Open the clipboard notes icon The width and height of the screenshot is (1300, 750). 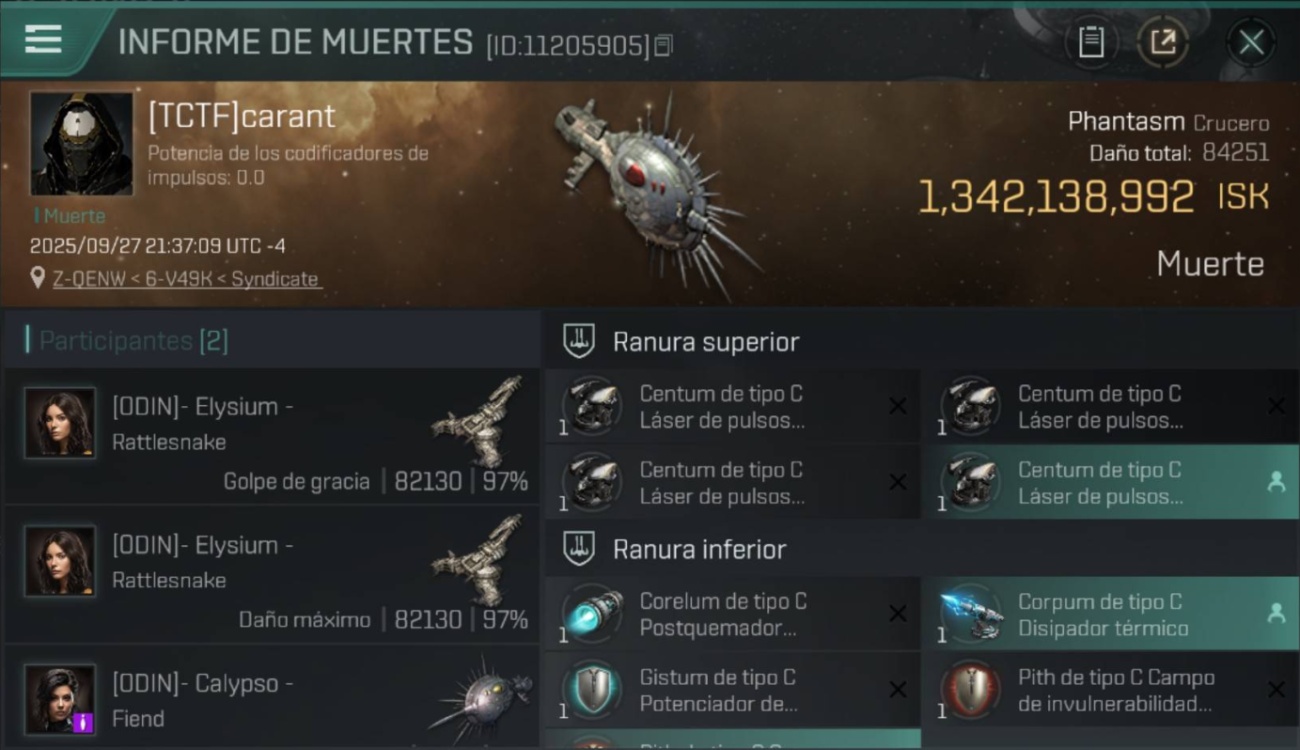[1091, 42]
